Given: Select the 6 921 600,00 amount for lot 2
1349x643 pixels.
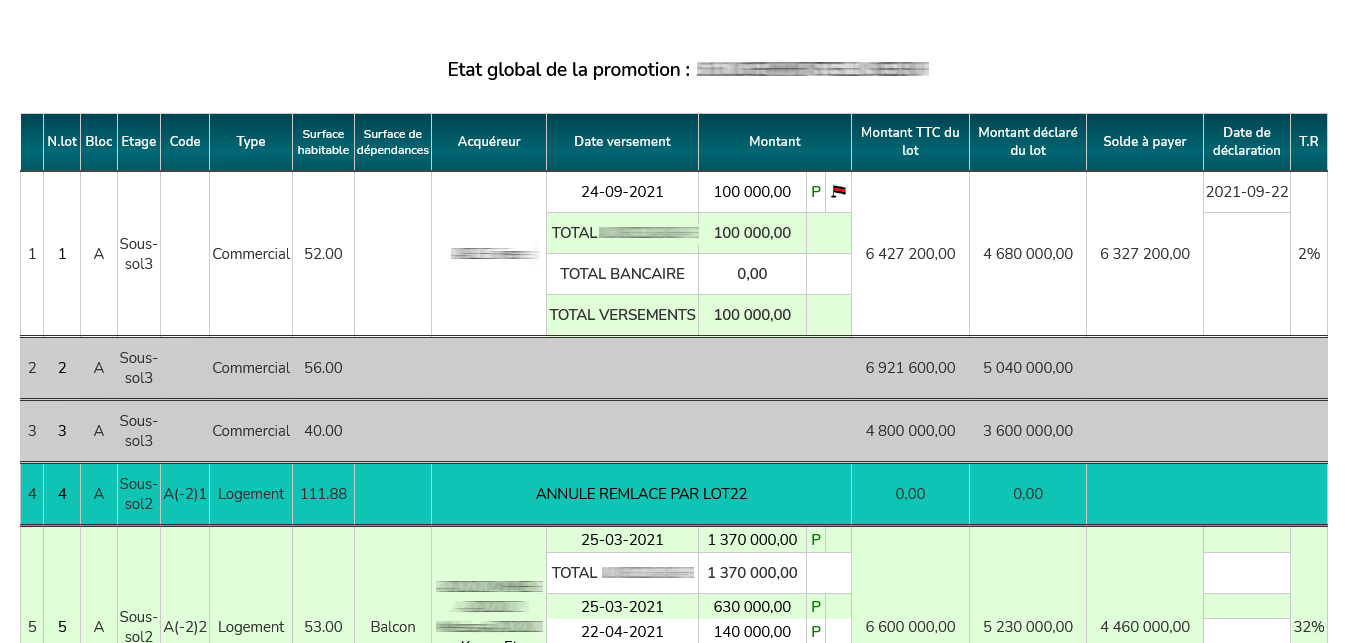Looking at the screenshot, I should [x=910, y=368].
